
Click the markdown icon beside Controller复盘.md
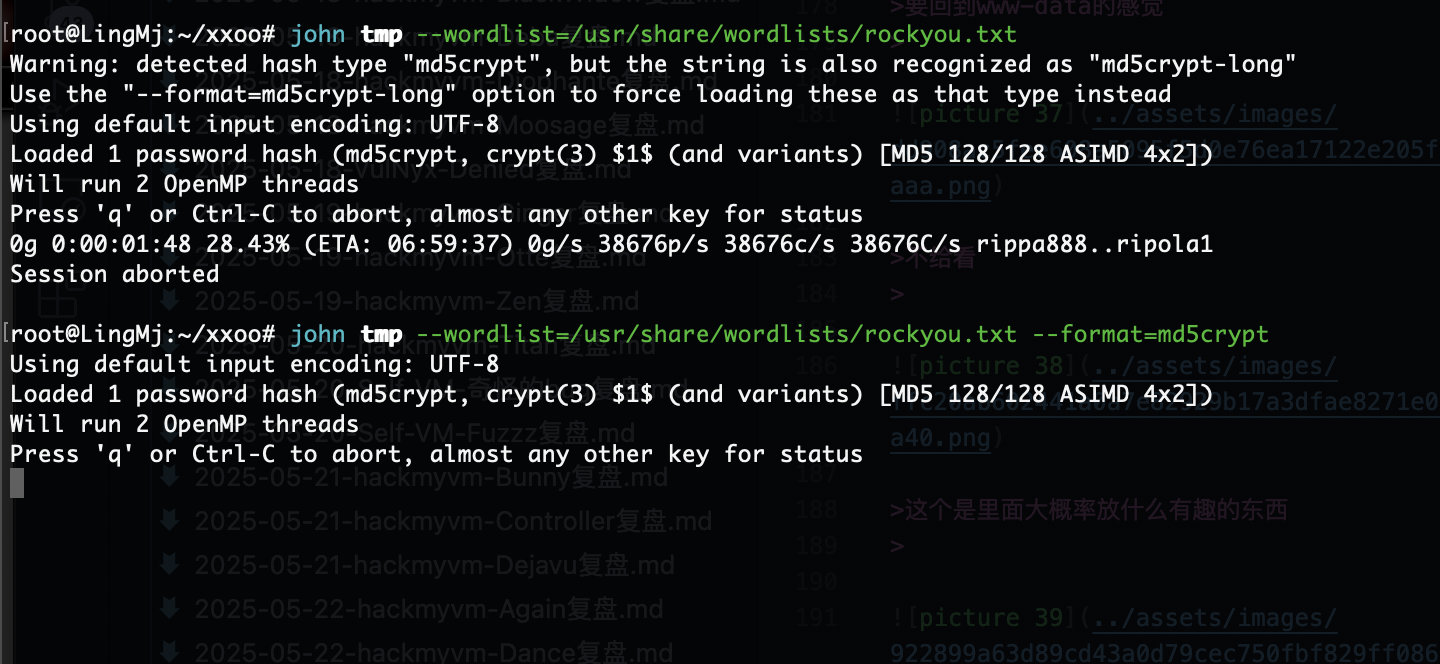pyautogui.click(x=171, y=521)
